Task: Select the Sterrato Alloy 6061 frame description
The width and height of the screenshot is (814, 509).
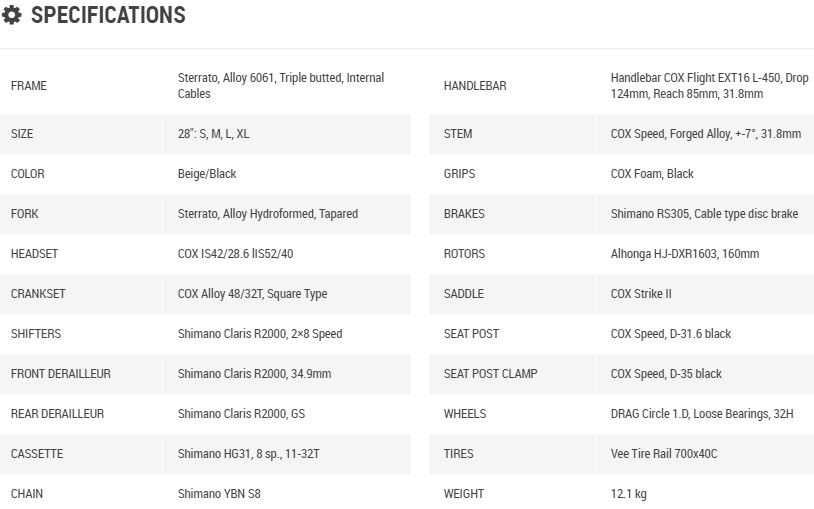Action: 281,86
